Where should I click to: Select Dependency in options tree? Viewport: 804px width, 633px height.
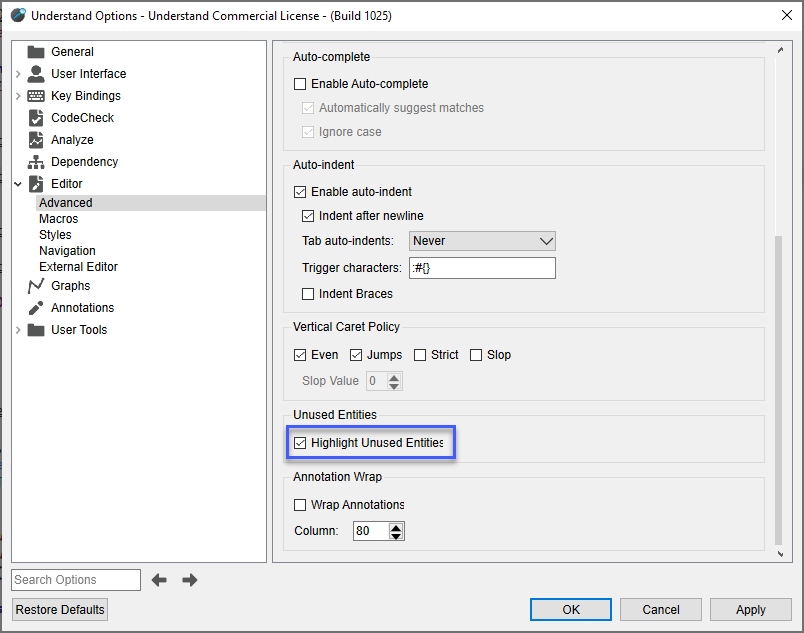tap(85, 162)
